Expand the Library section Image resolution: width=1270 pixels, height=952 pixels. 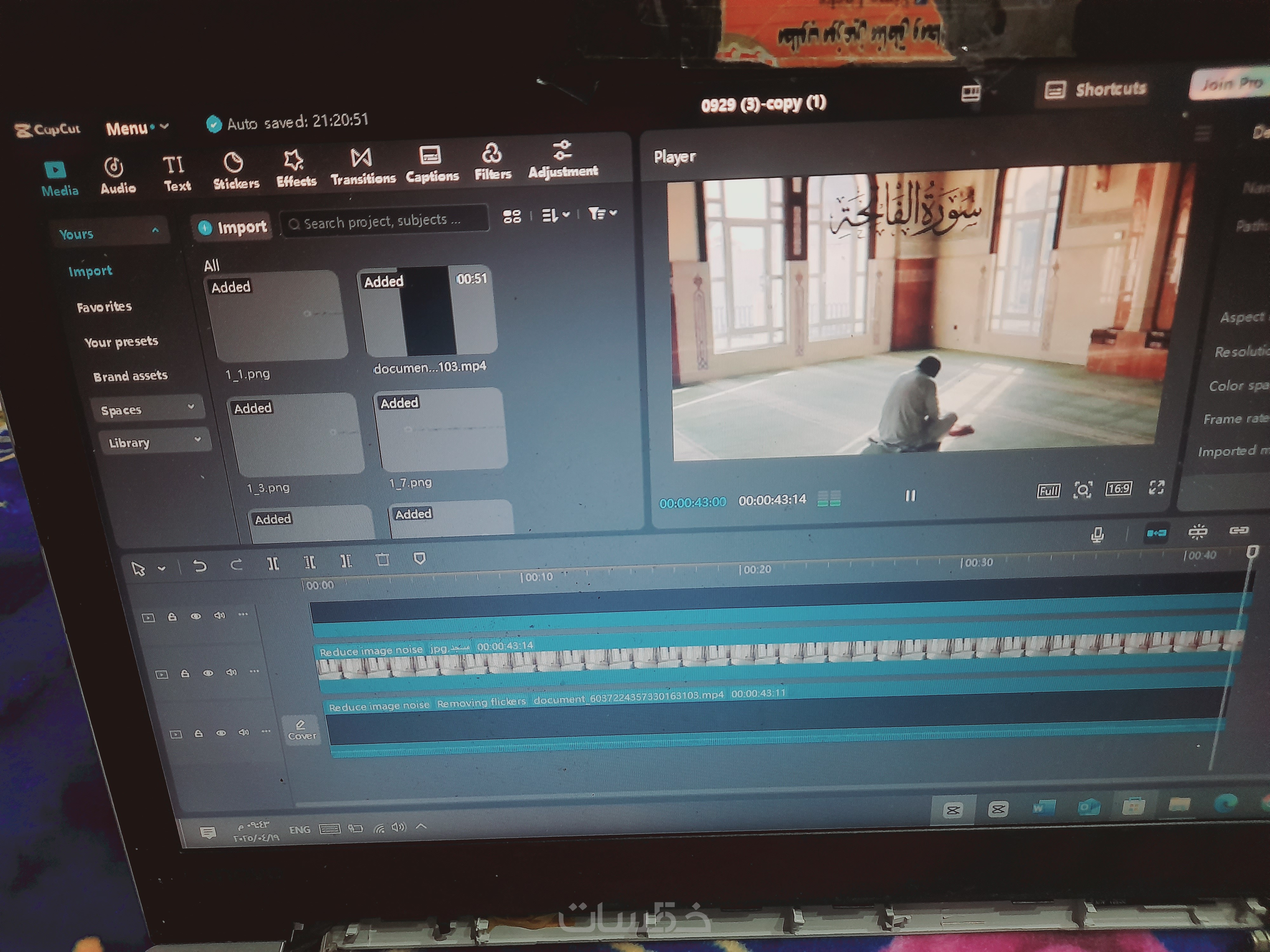[153, 442]
